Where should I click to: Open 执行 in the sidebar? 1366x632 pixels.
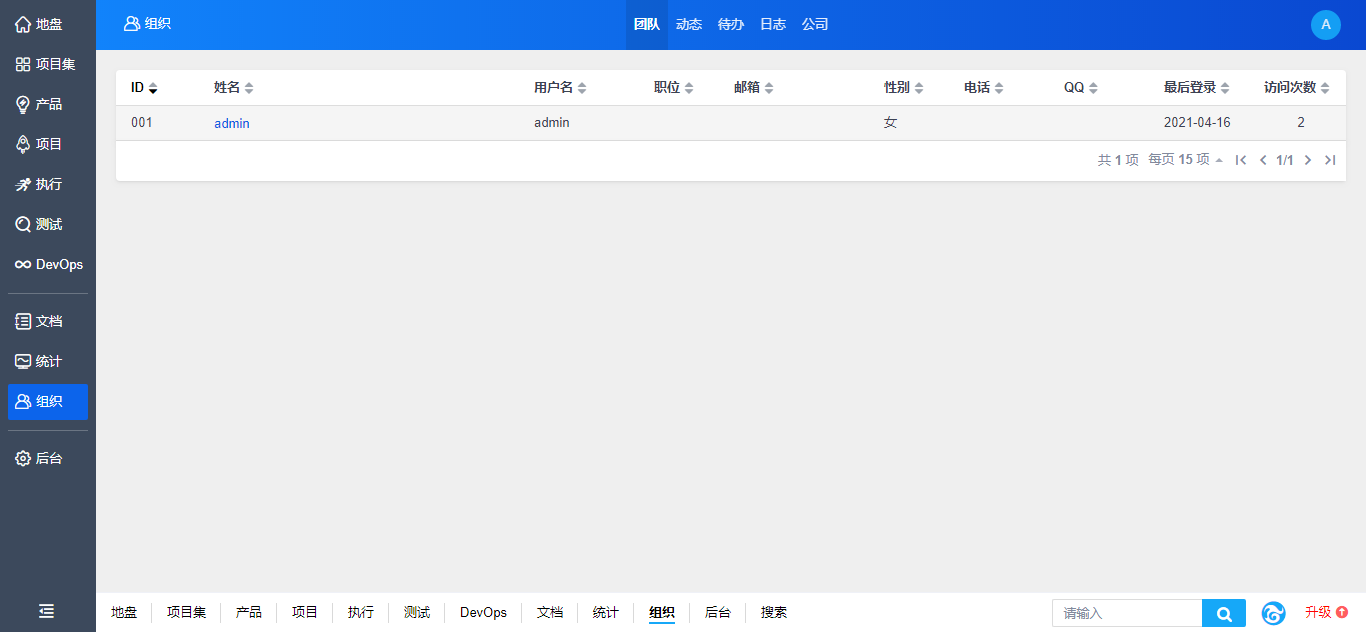click(x=48, y=184)
